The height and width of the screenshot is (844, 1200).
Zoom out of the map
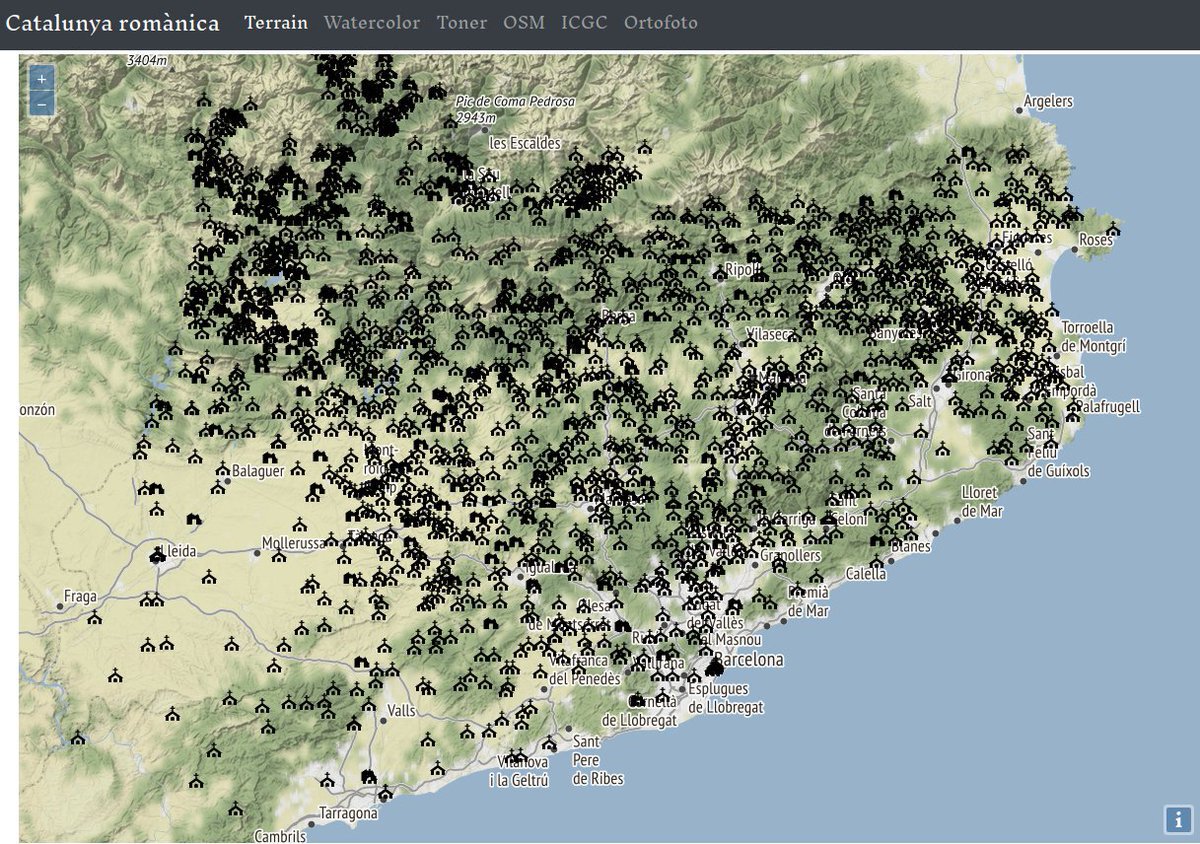[x=41, y=103]
